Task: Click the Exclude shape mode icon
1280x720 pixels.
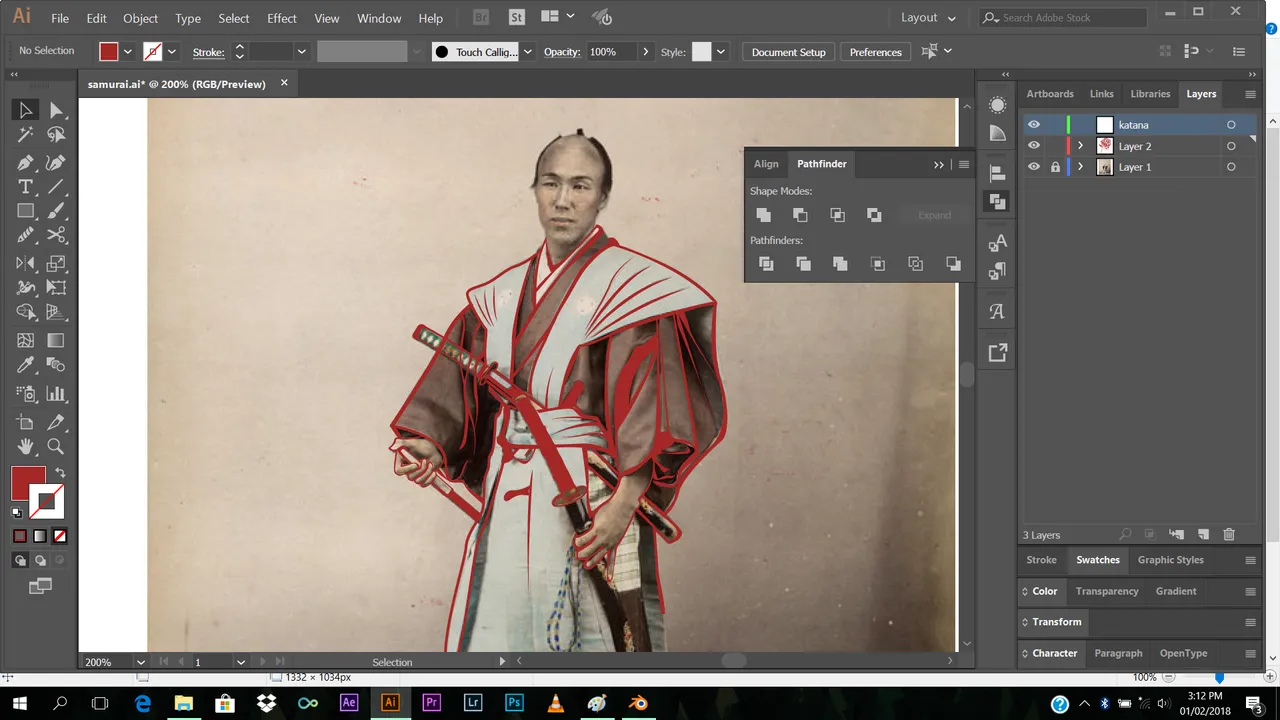Action: [x=874, y=215]
